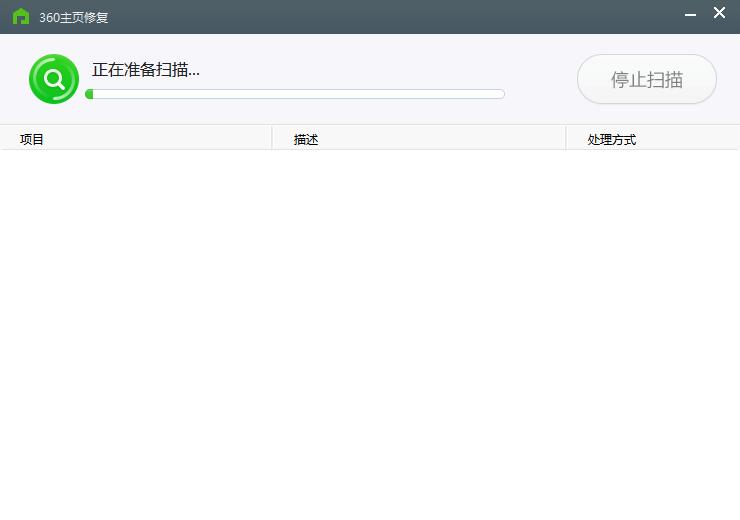
Task: Click the 360主页修复 window title
Action: pos(74,17)
